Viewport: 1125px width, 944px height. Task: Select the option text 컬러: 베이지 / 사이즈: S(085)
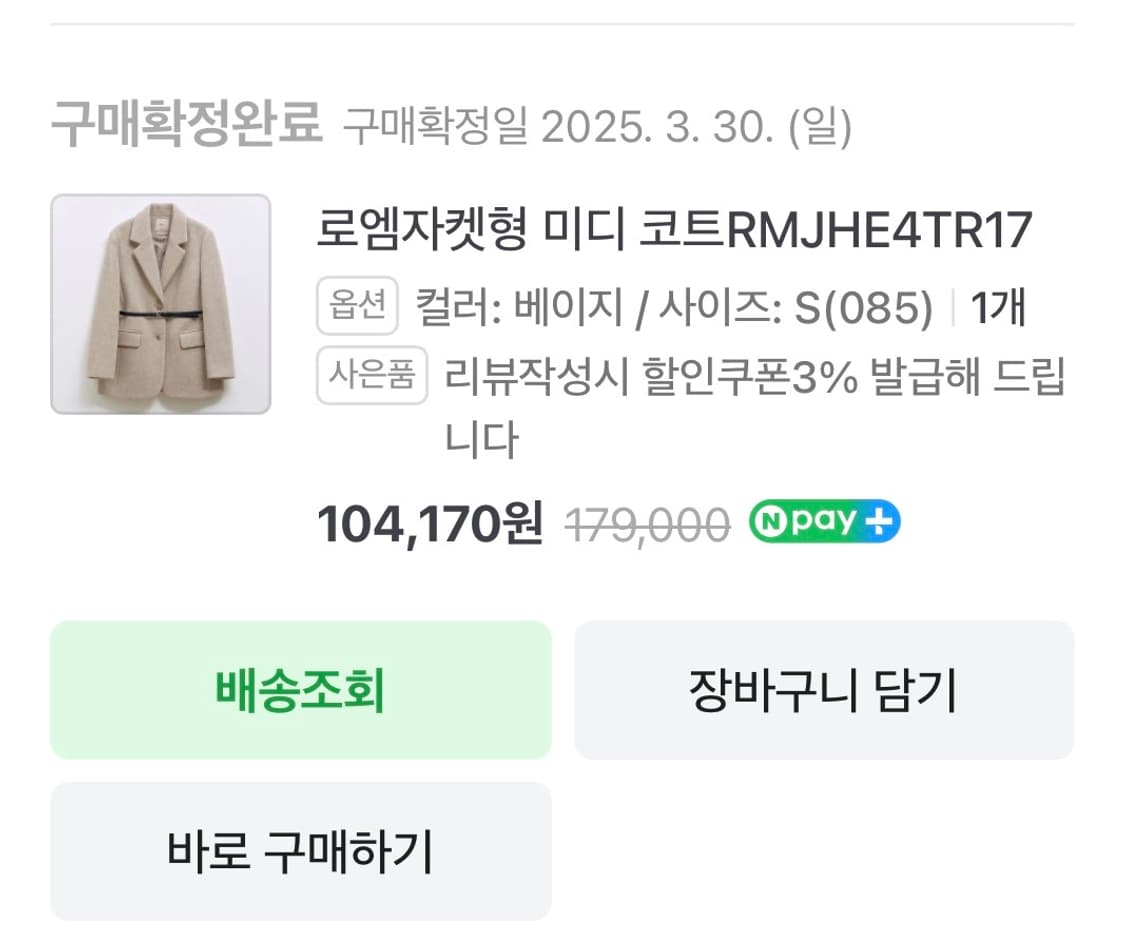point(670,308)
